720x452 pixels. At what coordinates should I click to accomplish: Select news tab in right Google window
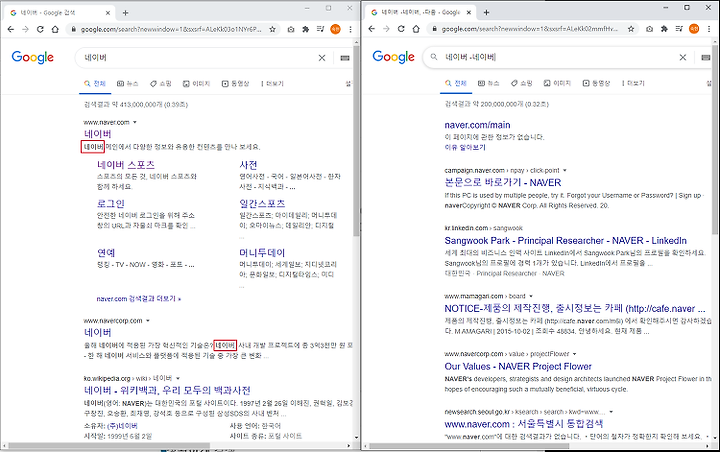click(x=489, y=83)
